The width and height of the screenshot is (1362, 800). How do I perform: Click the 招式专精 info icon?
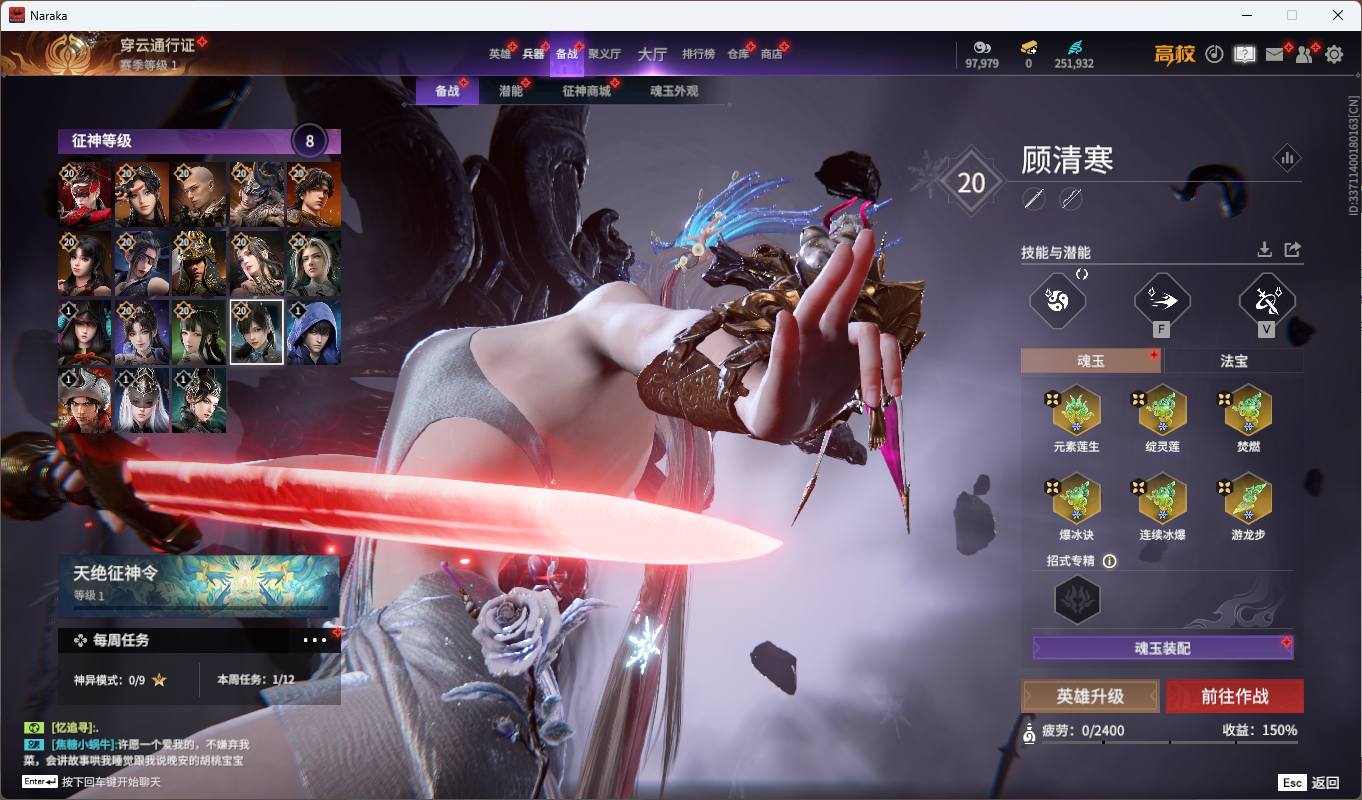1109,561
